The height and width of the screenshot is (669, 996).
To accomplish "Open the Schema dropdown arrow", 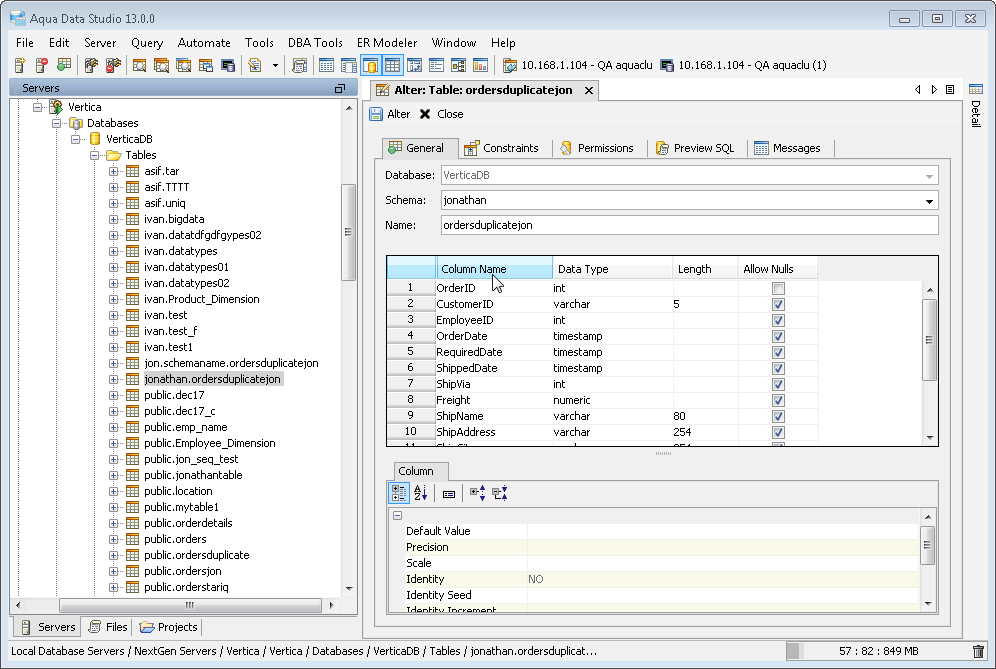I will (929, 201).
